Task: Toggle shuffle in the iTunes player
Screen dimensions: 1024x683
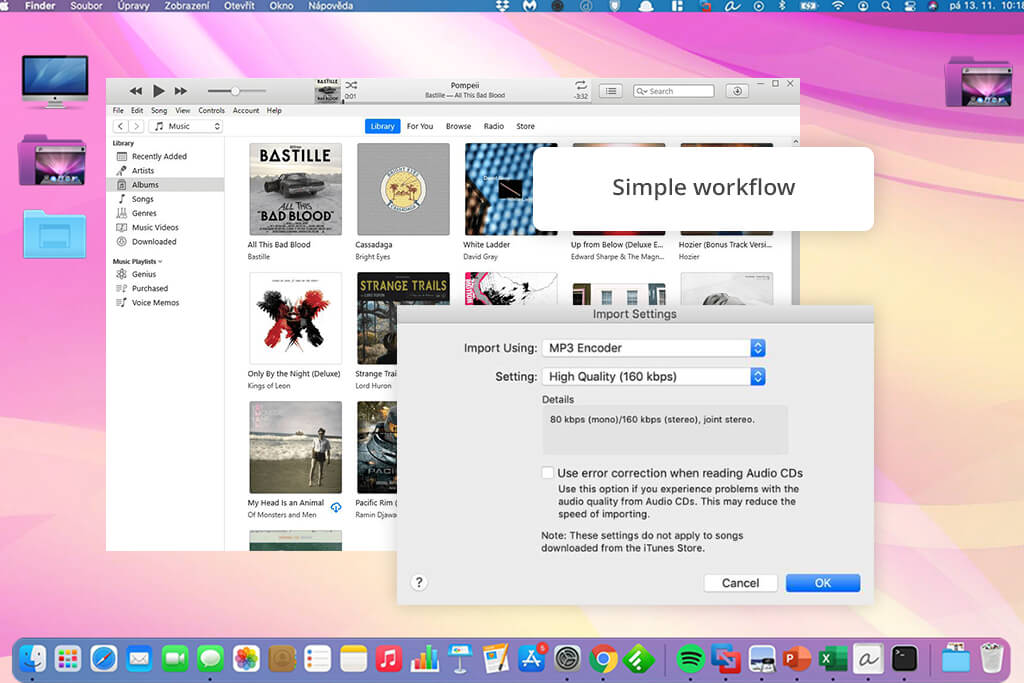Action: click(x=351, y=85)
